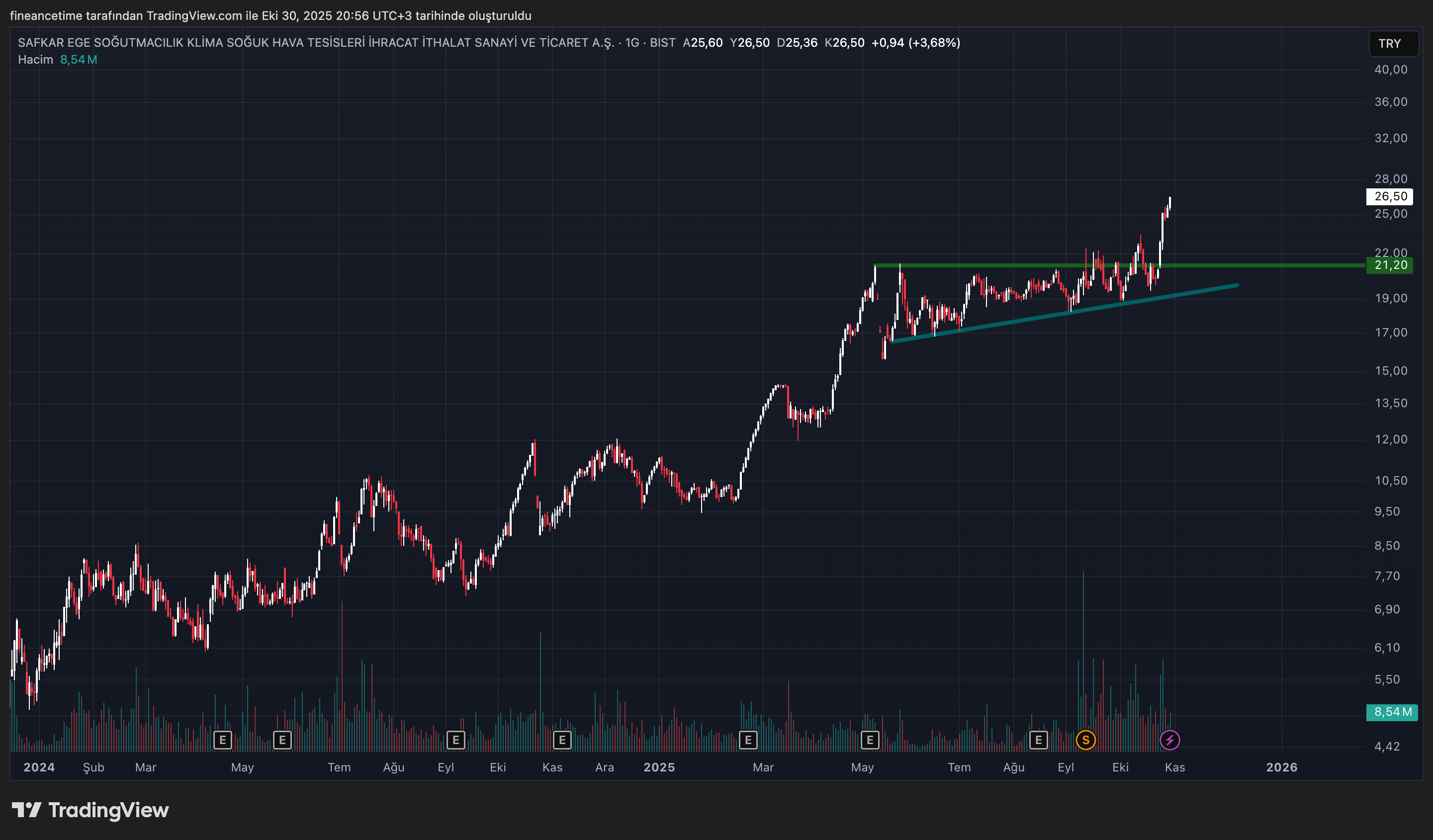Click the earnings marker after Ağu 2025

[x=1038, y=740]
